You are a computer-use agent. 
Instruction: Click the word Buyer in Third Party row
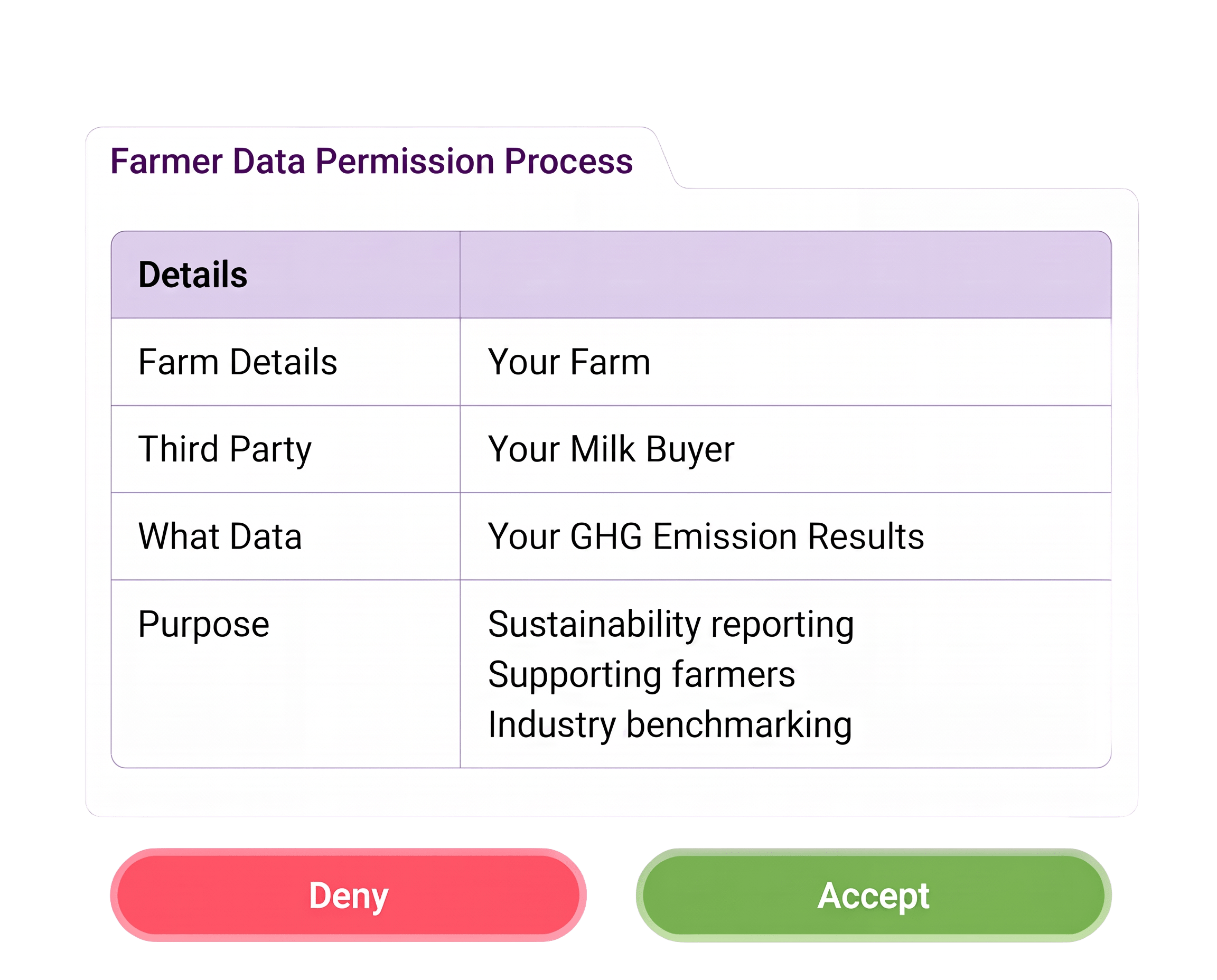[x=690, y=449]
